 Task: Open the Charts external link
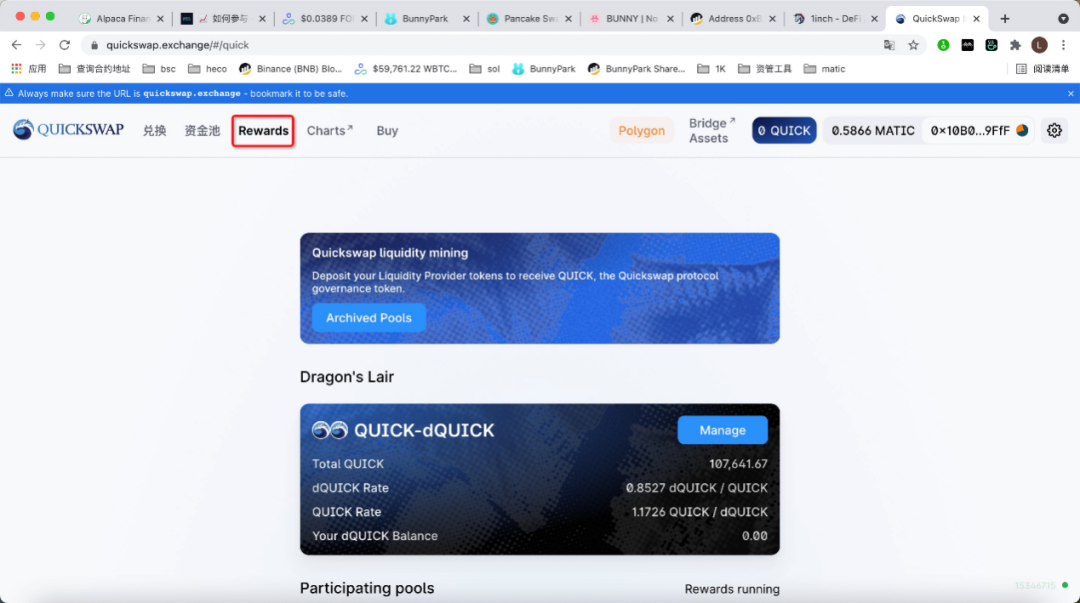(x=330, y=130)
